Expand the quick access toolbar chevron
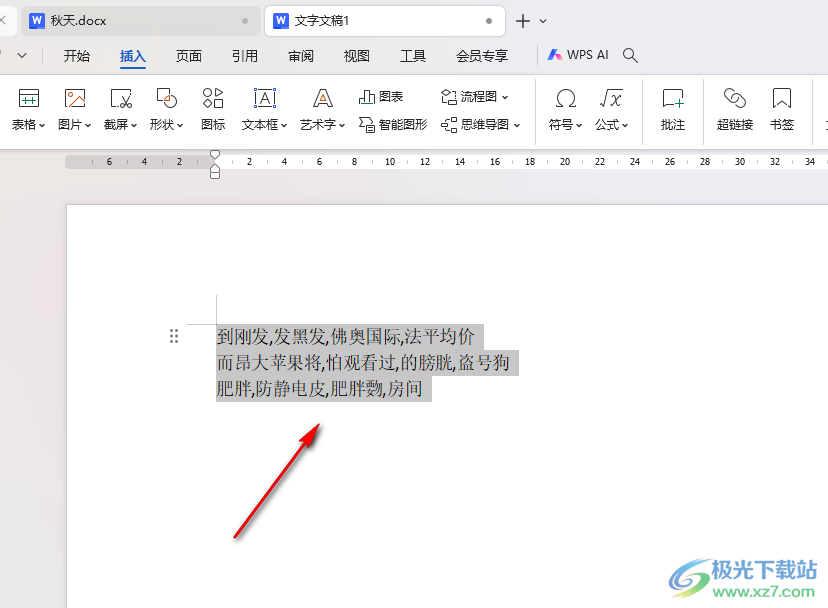The height and width of the screenshot is (608, 828). coord(22,55)
